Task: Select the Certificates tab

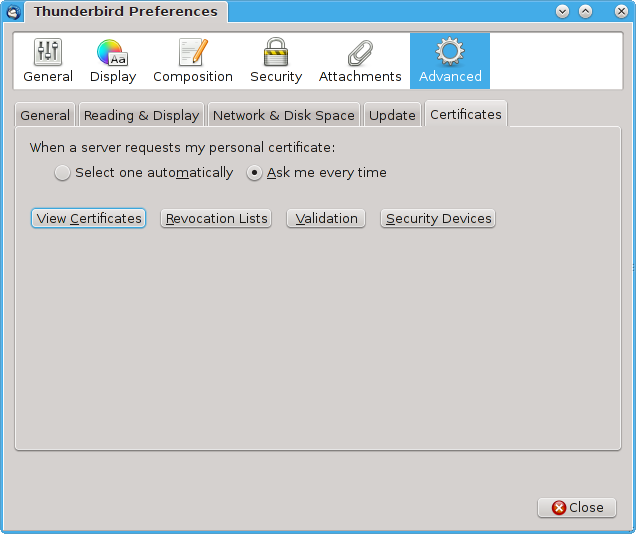Action: point(466,114)
